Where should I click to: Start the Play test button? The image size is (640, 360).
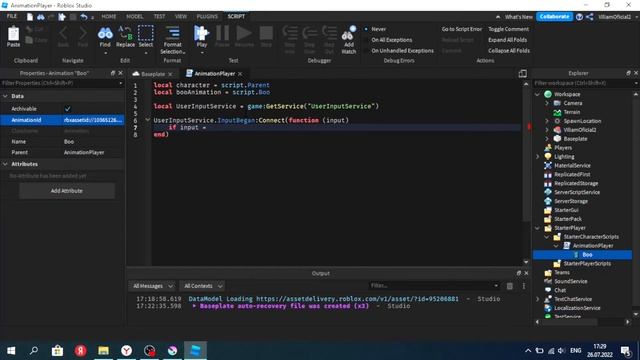pyautogui.click(x=201, y=33)
